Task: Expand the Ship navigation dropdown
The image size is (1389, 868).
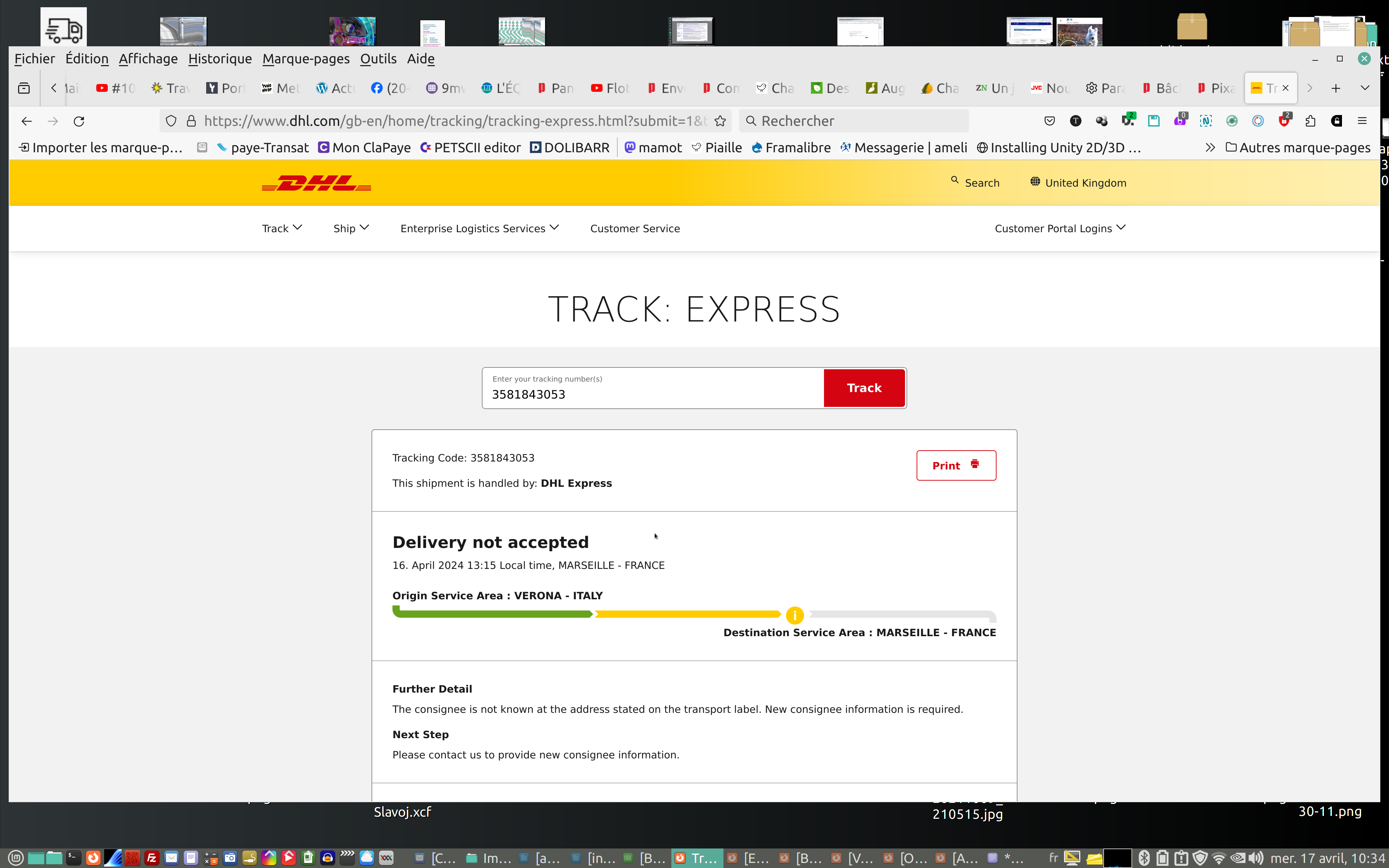Action: tap(351, 229)
